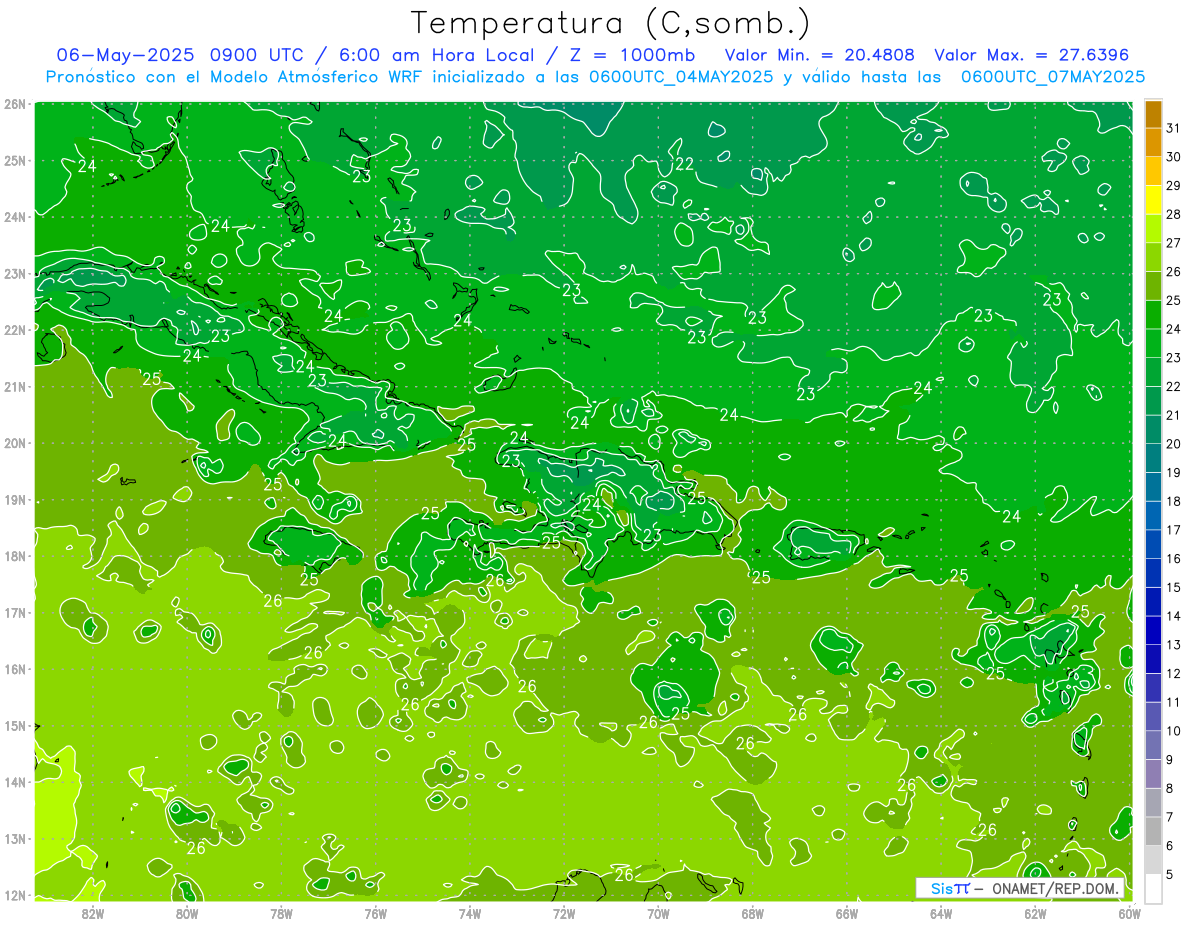Click the 70W longitude axis label
The height and width of the screenshot is (927, 1200).
pos(658,914)
